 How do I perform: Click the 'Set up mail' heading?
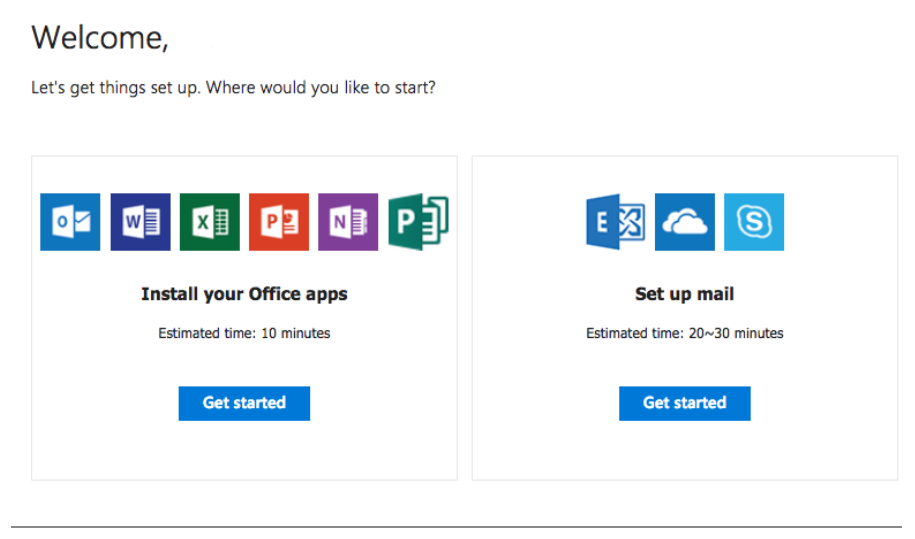tap(684, 294)
